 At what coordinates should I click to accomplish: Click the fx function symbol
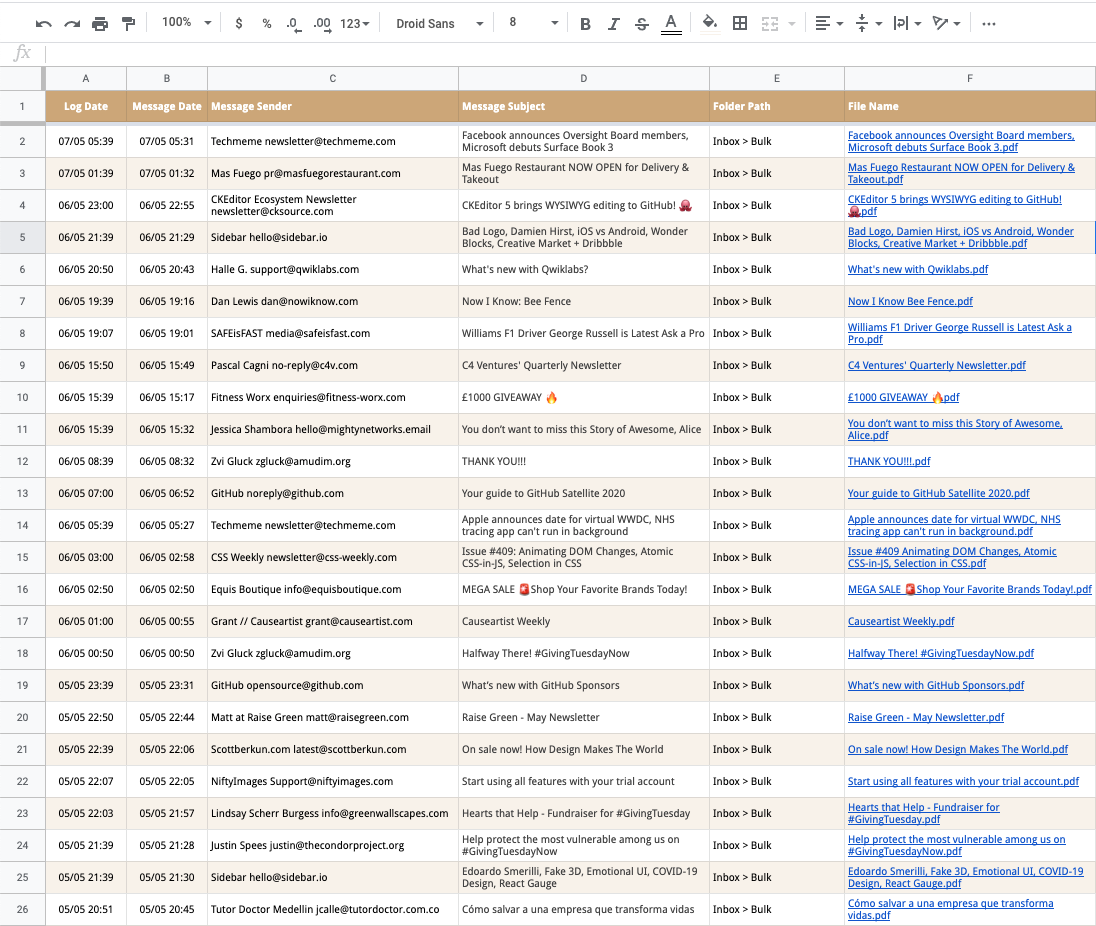click(22, 53)
